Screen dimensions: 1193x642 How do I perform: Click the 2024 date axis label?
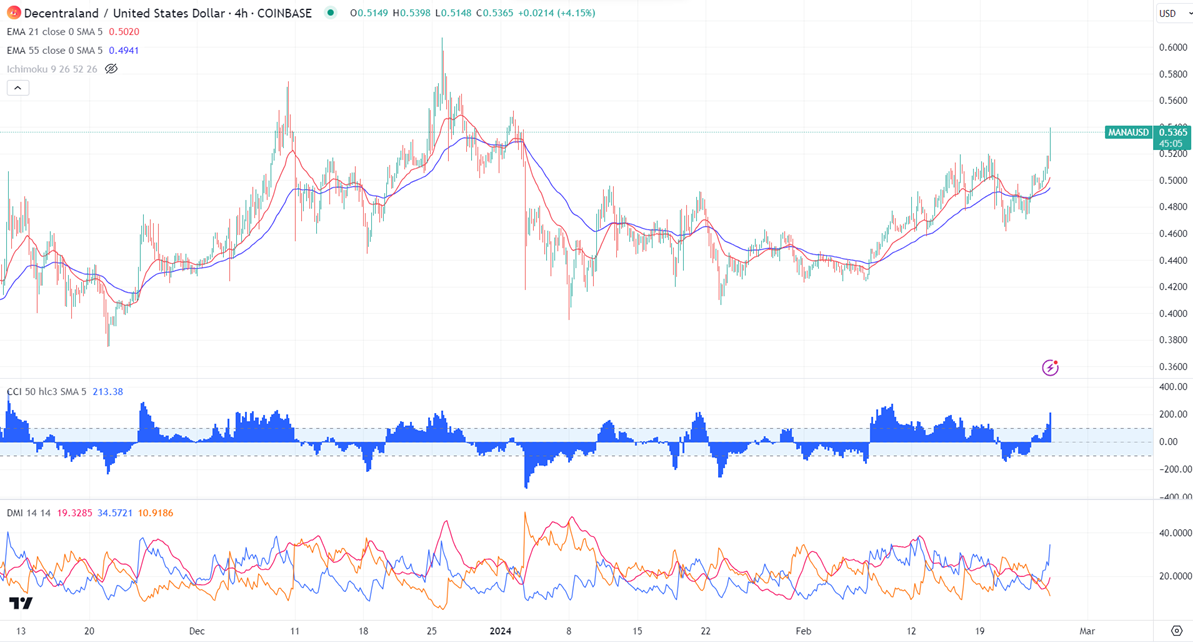[500, 631]
